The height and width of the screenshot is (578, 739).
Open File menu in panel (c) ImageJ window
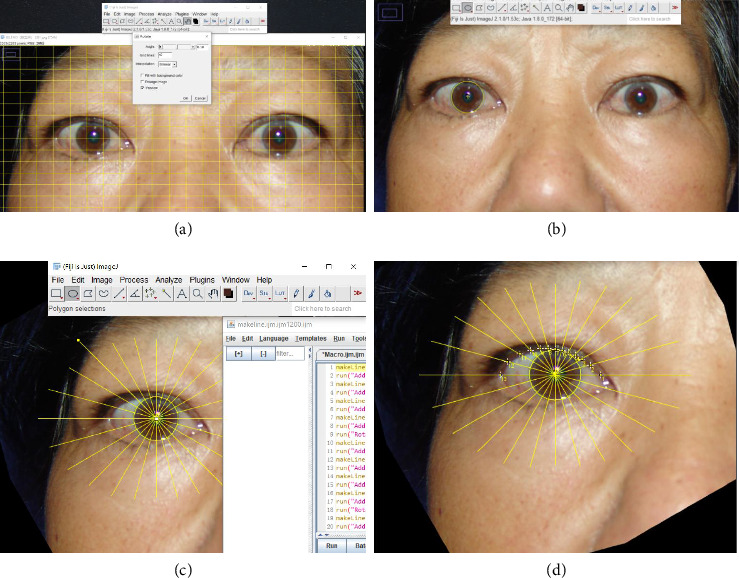pyautogui.click(x=57, y=280)
